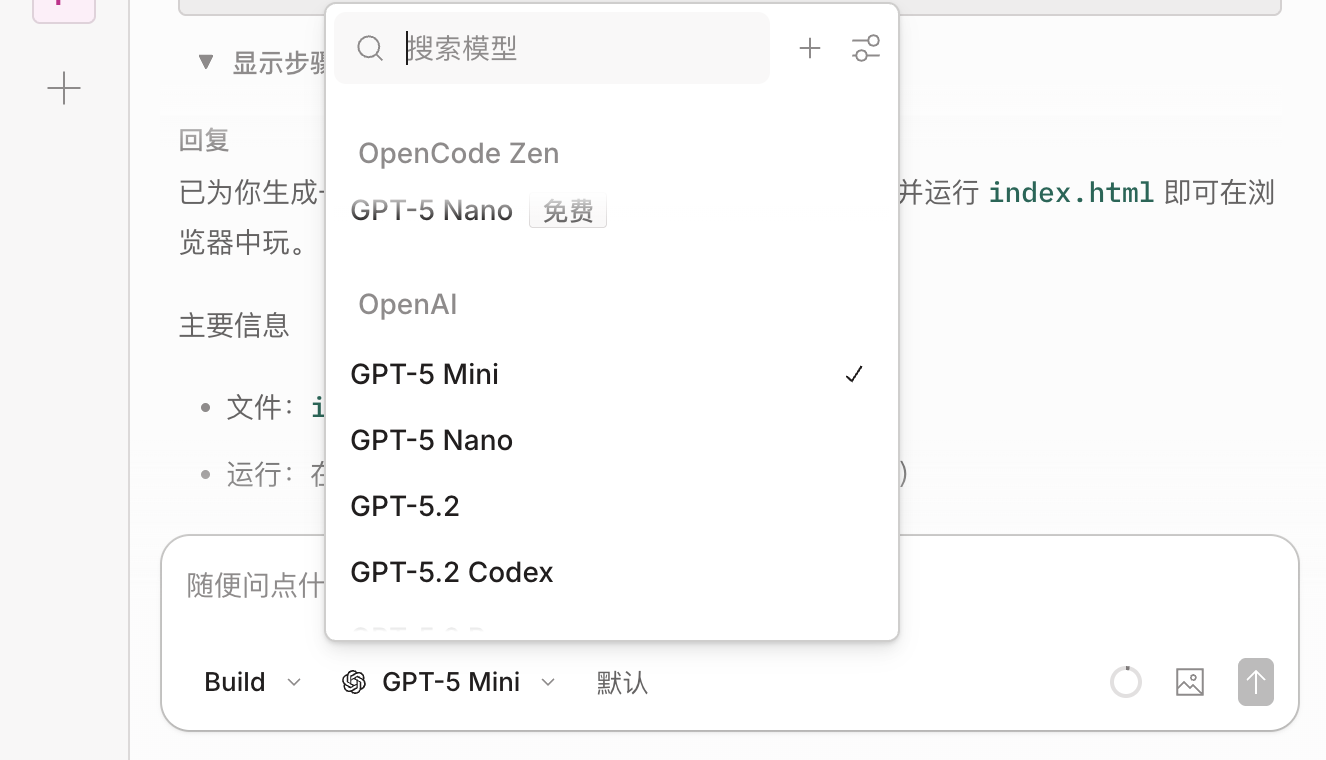Screen dimensions: 1326x760
Task: Toggle the GPT-5 Mini model selector dropdown
Action: click(450, 682)
